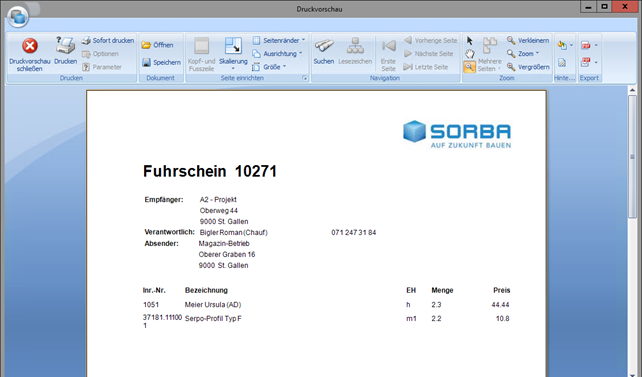Open the Suchen binoculars search tool
Viewport: 642px width, 377px height.
point(324,51)
